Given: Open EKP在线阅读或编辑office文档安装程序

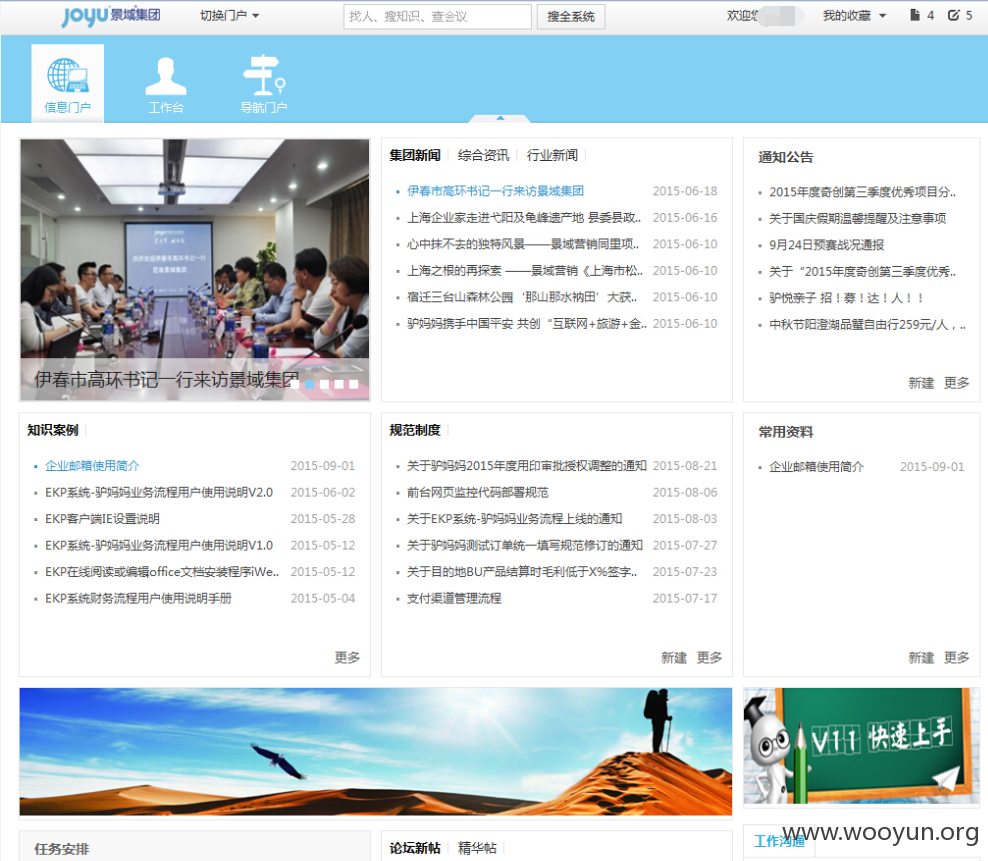Looking at the screenshot, I should click(162, 572).
